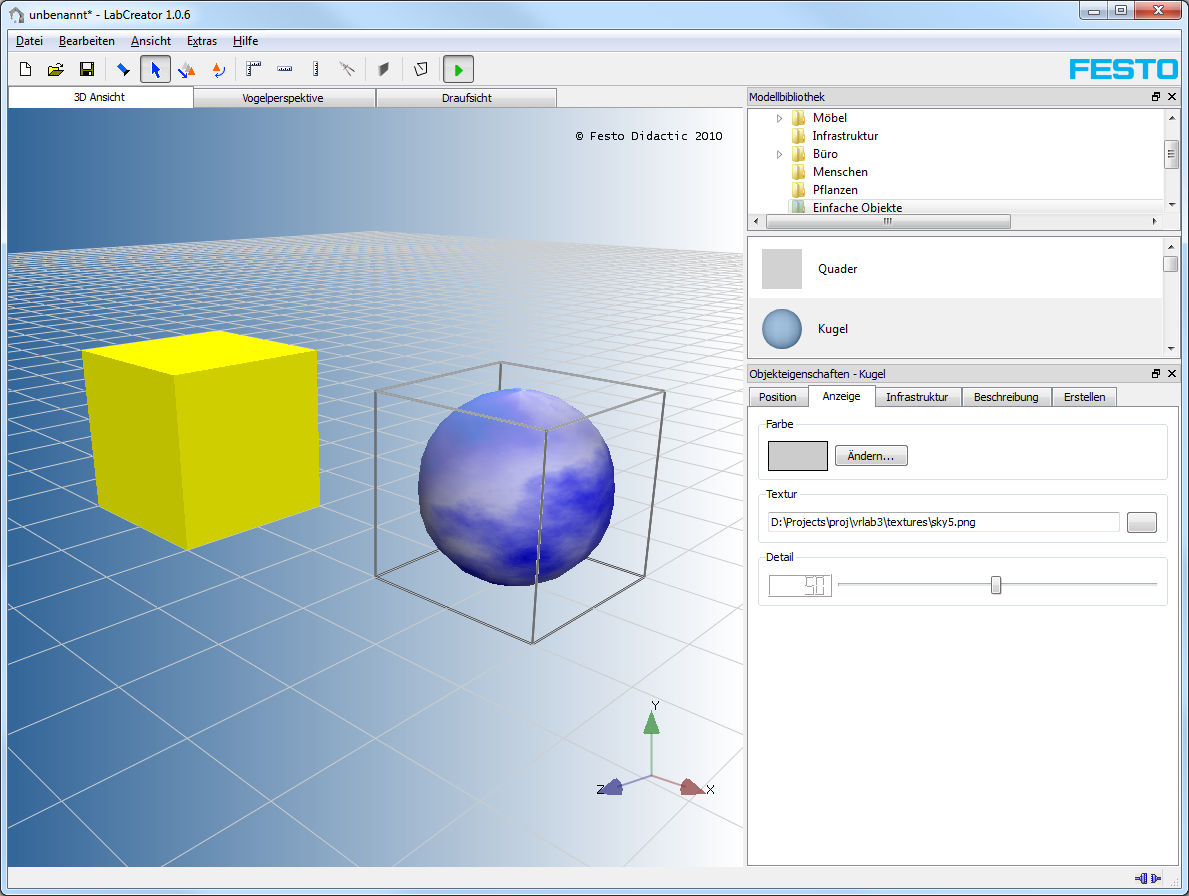Select the Büro folder

pos(825,154)
